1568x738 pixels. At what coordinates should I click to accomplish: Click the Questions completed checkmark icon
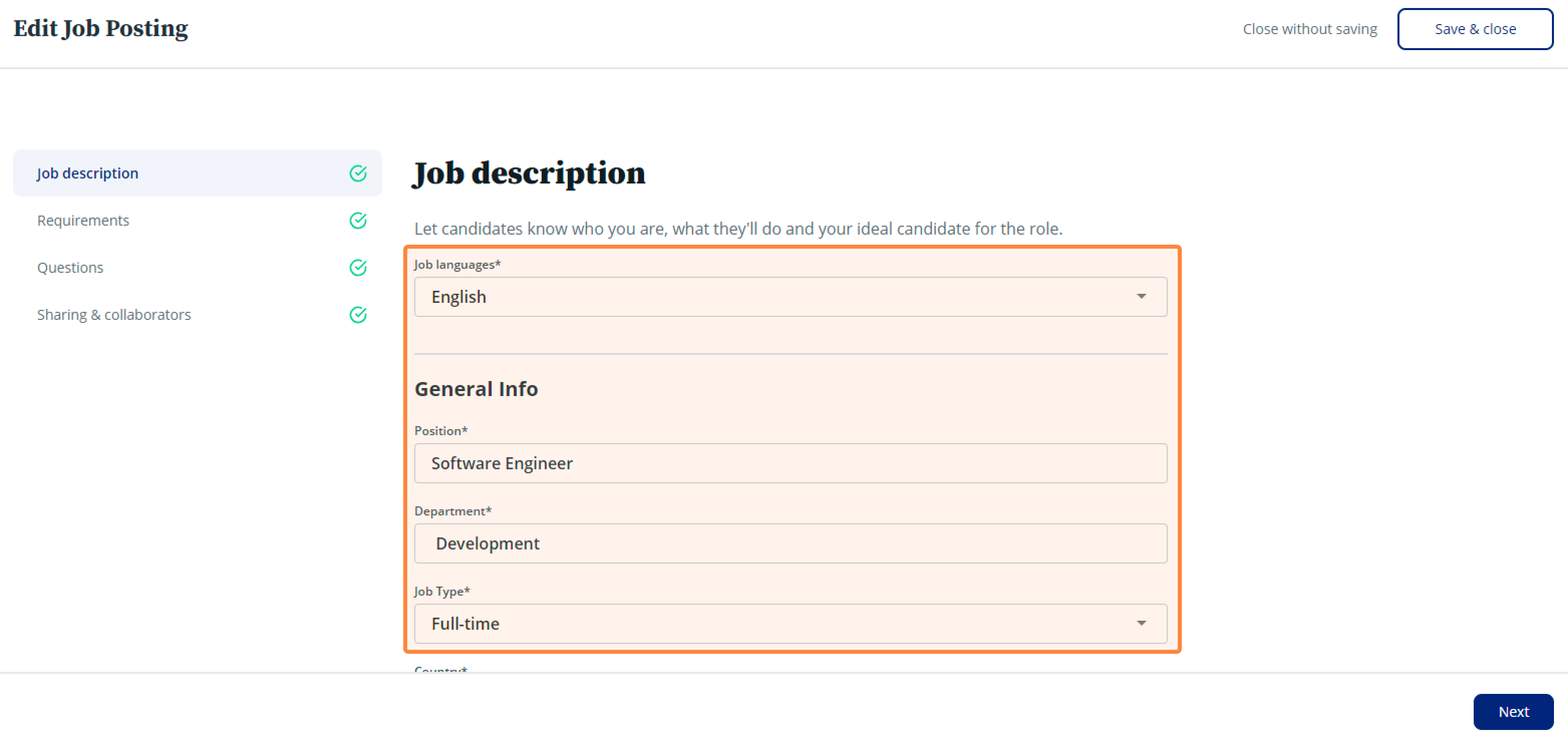pos(358,268)
